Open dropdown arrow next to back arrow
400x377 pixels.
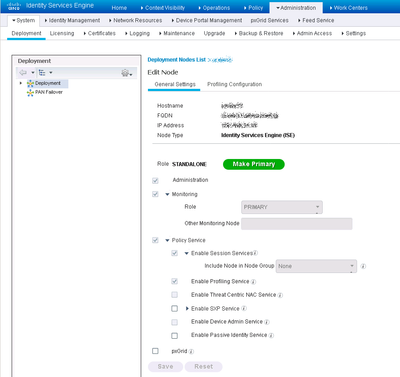pyautogui.click(x=33, y=72)
